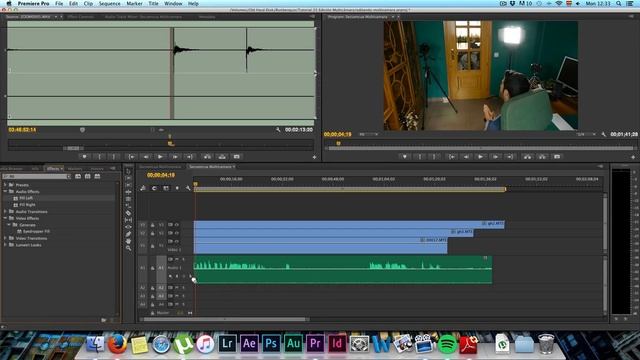Select the Fill Left audio effect
Viewport: 640px width, 360px height.
26,198
